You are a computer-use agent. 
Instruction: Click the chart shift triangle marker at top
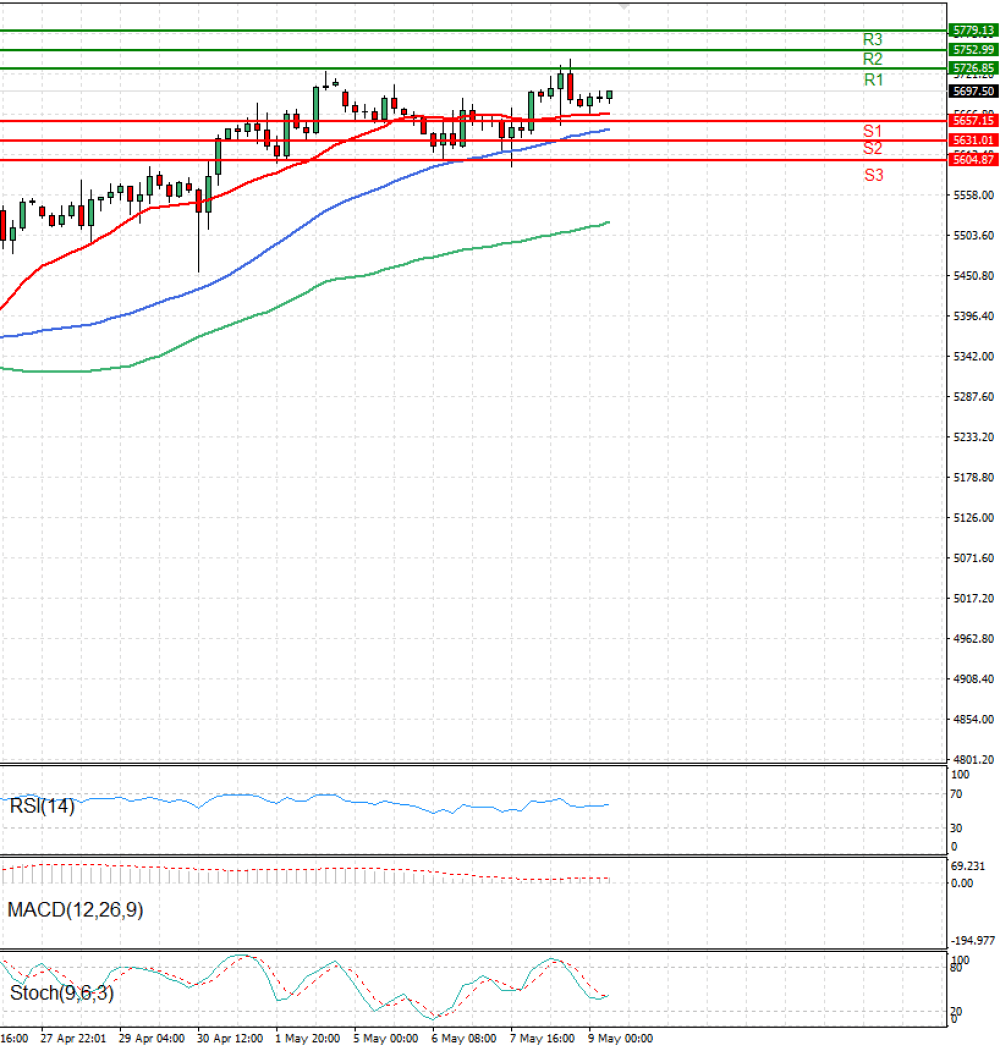click(624, 7)
